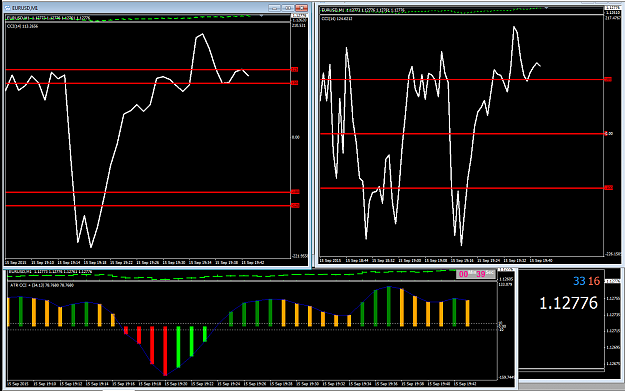Screen dimensions: 625x391
Task: Click the tallest red bar in ATR CCI histogram
Action: pyautogui.click(x=165, y=351)
